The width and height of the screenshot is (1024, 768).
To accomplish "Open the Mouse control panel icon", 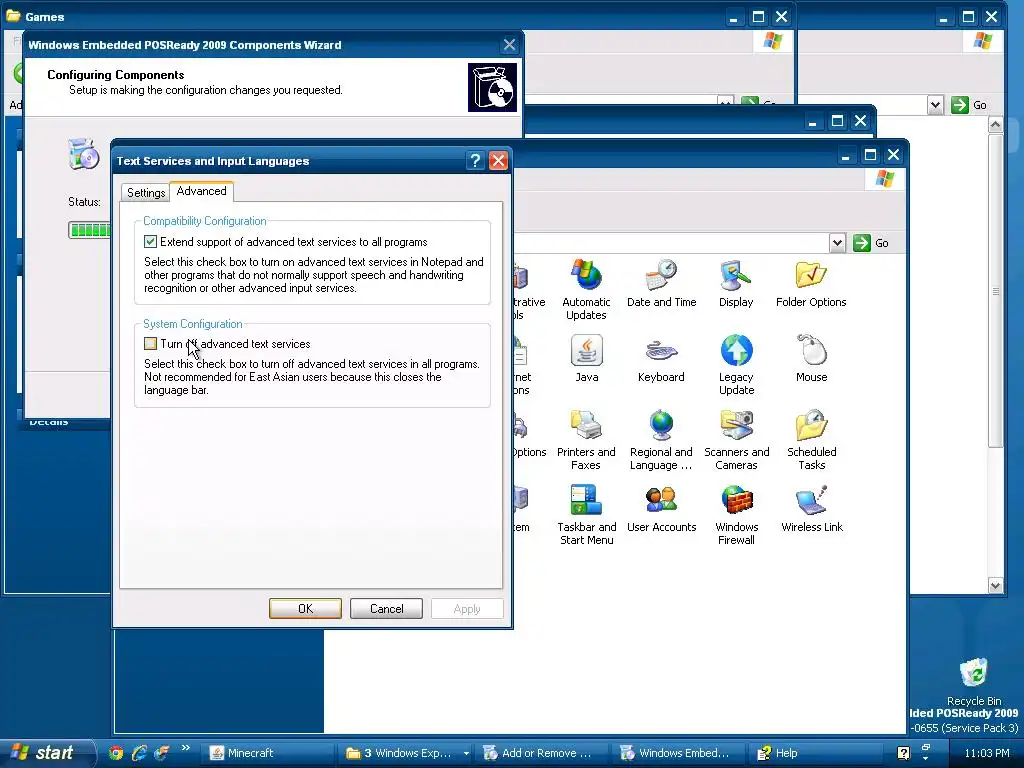I will click(811, 359).
